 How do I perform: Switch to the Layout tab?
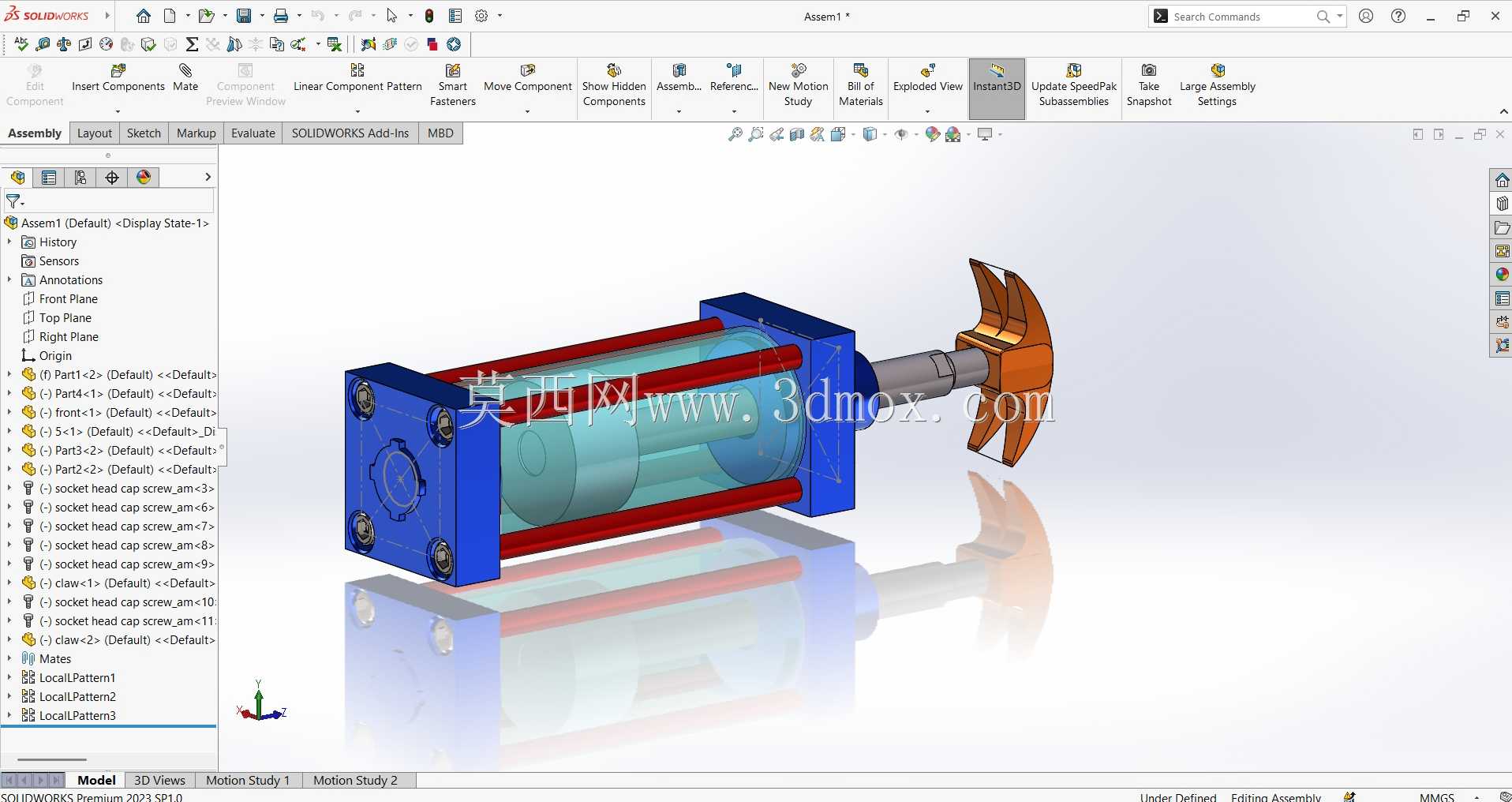point(95,133)
